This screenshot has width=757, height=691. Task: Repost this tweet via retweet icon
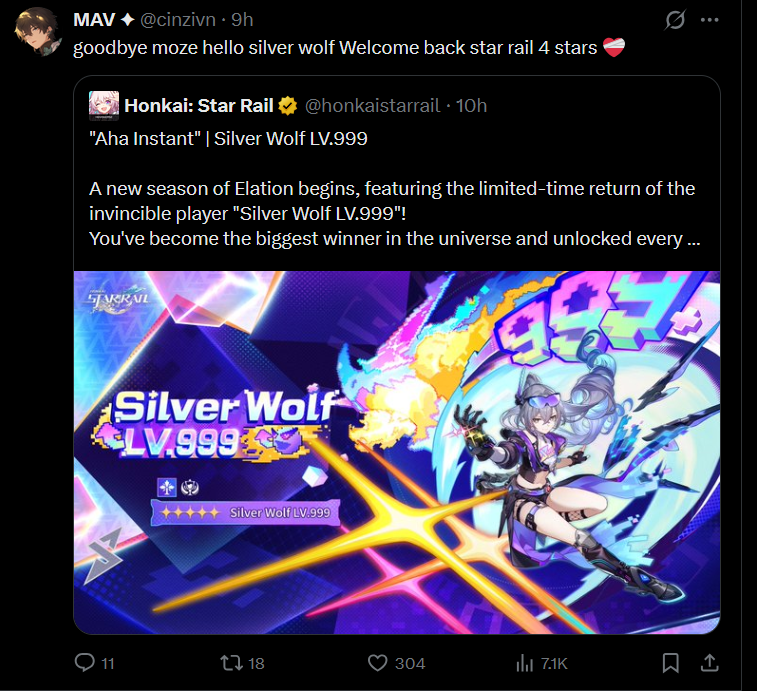tap(231, 663)
